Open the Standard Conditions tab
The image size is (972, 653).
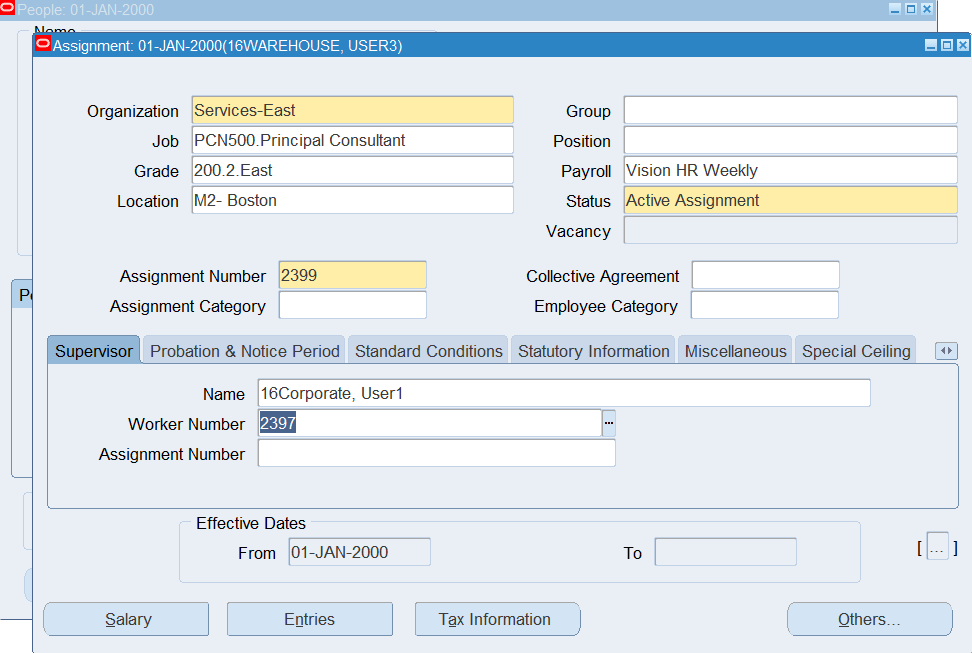(428, 351)
